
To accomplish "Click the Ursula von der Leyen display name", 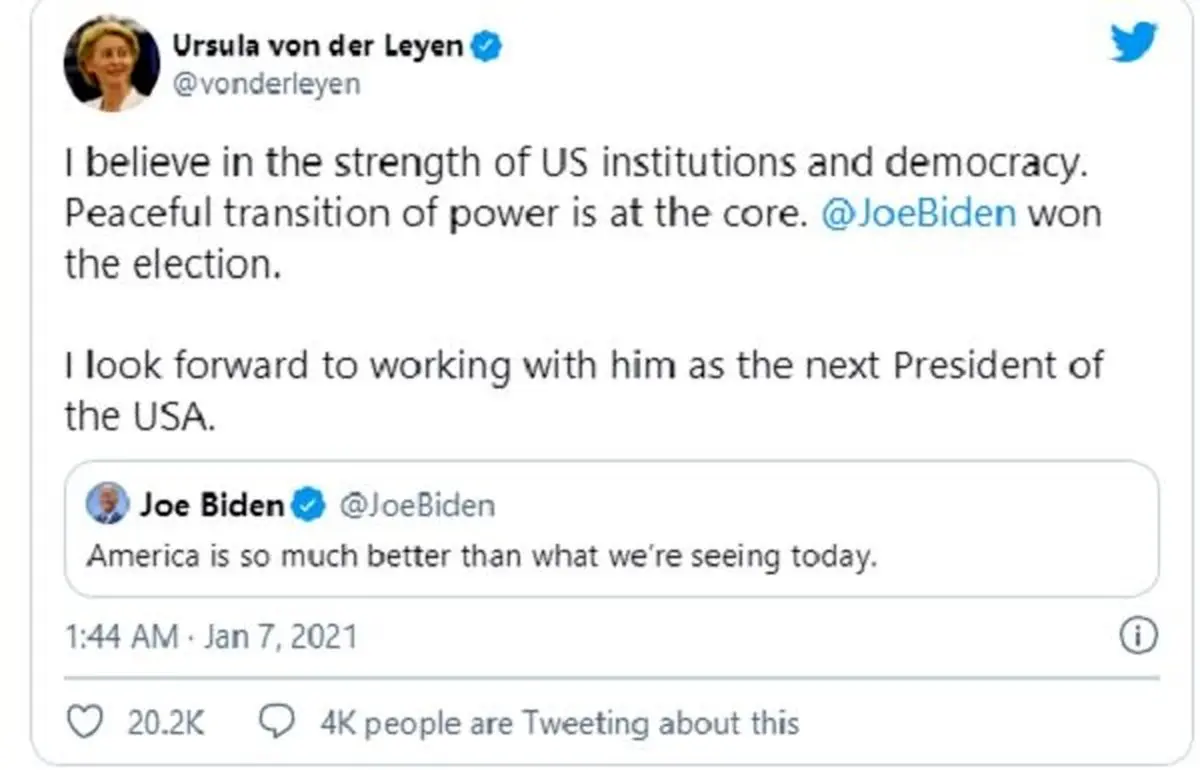I will [x=320, y=45].
